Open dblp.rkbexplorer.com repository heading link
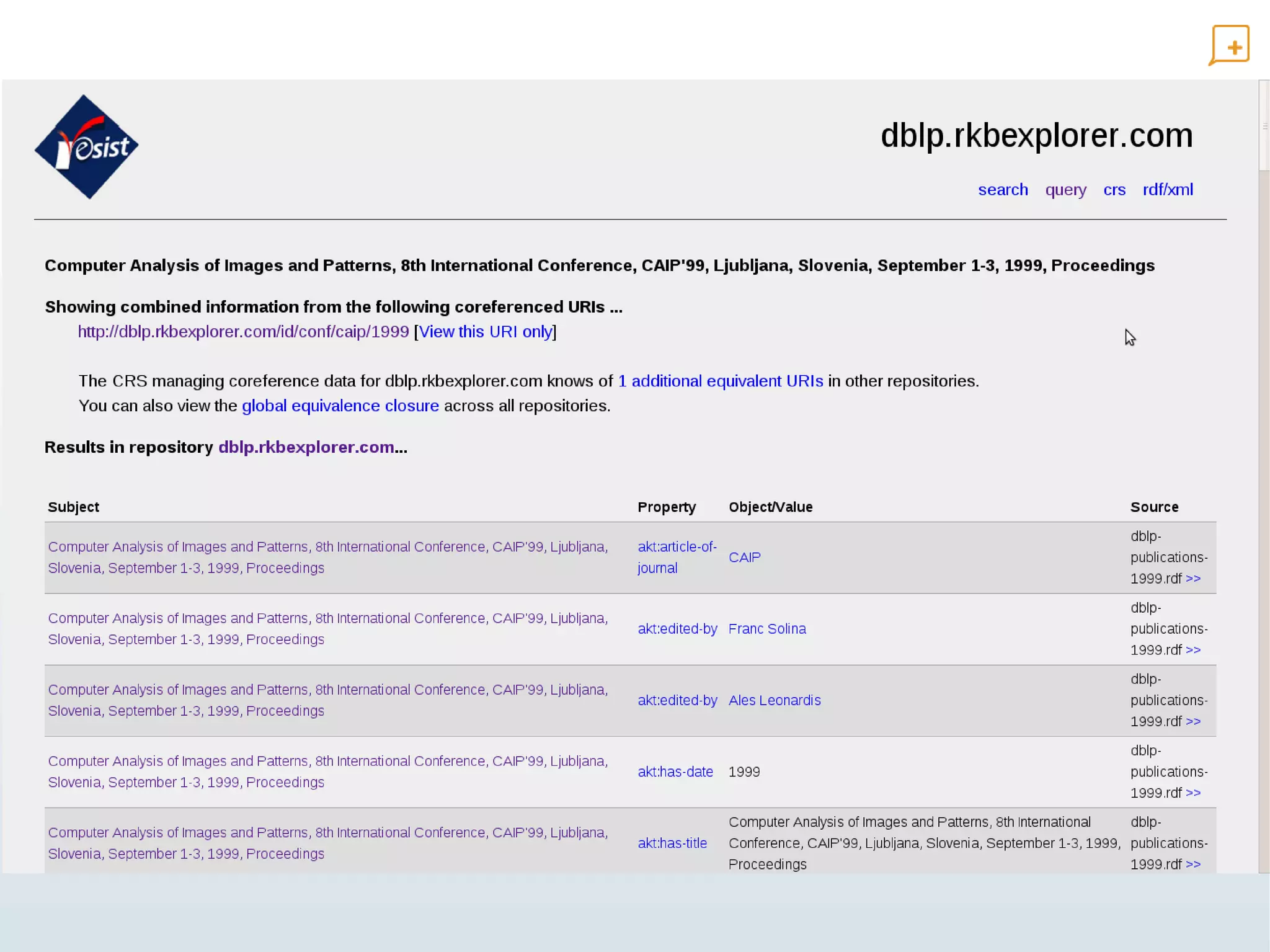Viewport: 1270px width, 952px height. coord(306,447)
